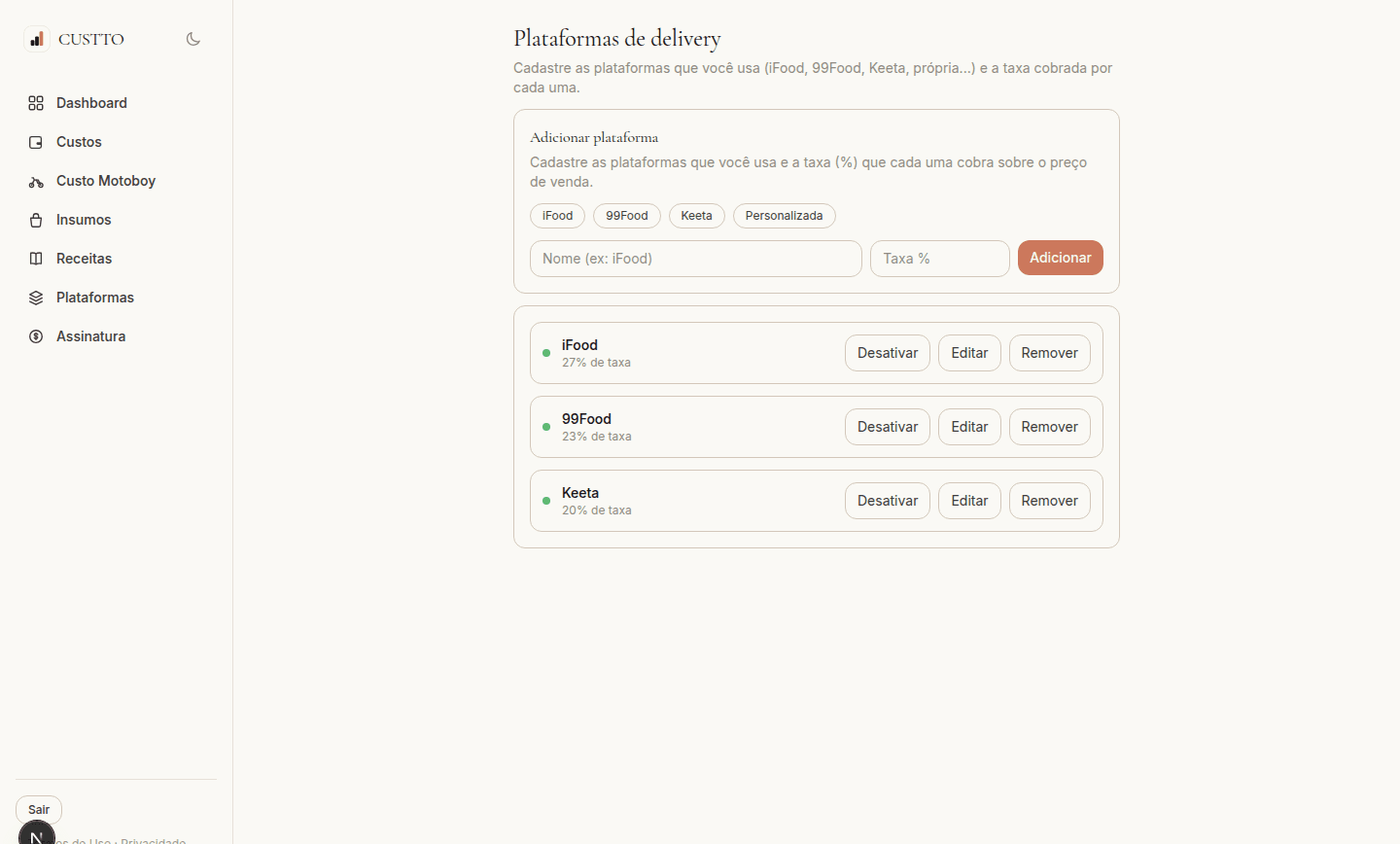
Task: Choose the Personalizada preset chip
Action: [x=785, y=216]
